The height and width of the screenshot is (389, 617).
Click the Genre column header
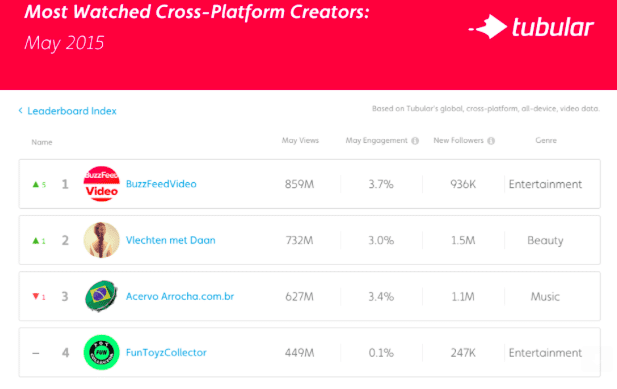coord(546,140)
